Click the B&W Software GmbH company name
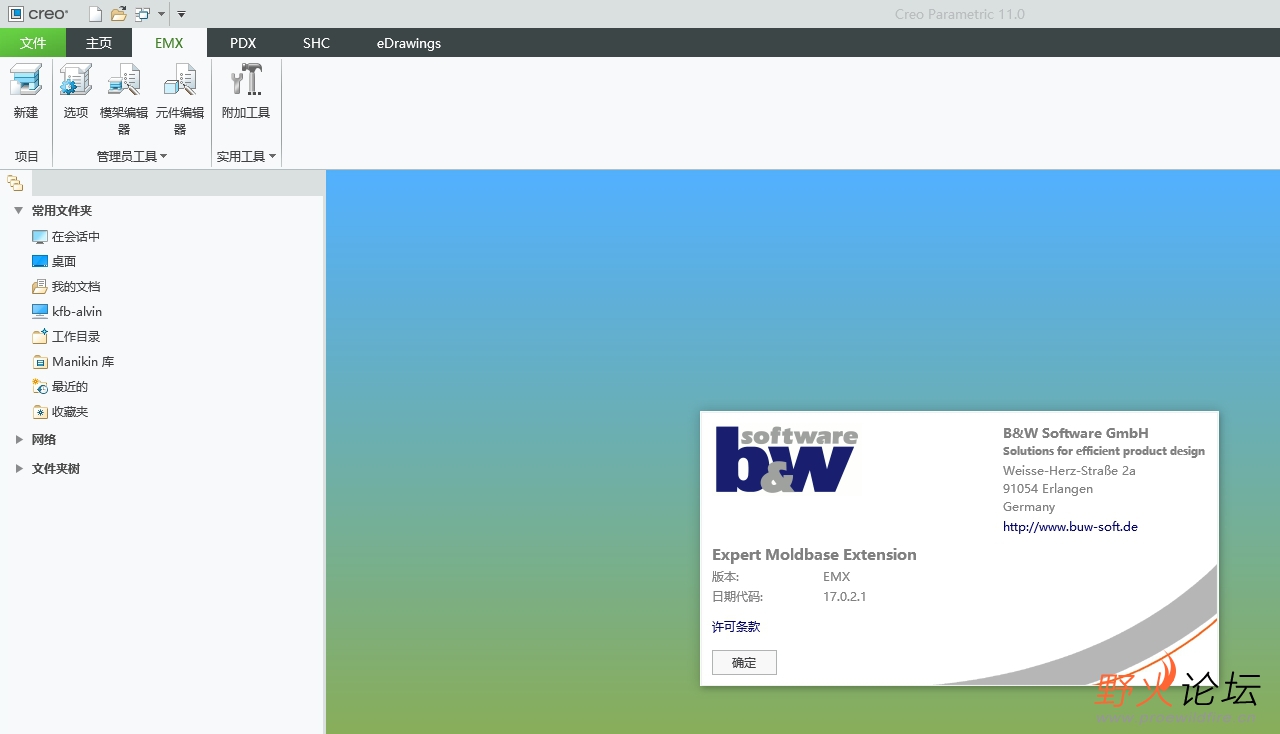This screenshot has height=734, width=1280. pos(1076,433)
